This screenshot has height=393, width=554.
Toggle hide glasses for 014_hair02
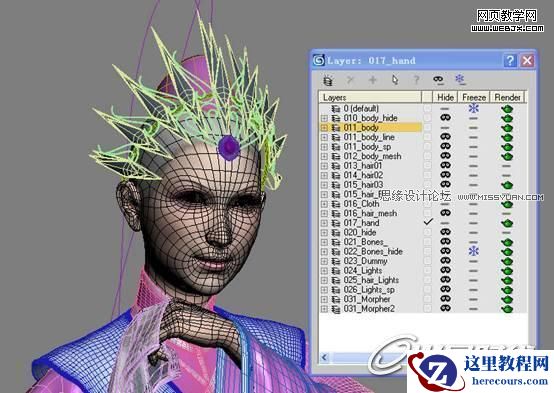pos(446,175)
